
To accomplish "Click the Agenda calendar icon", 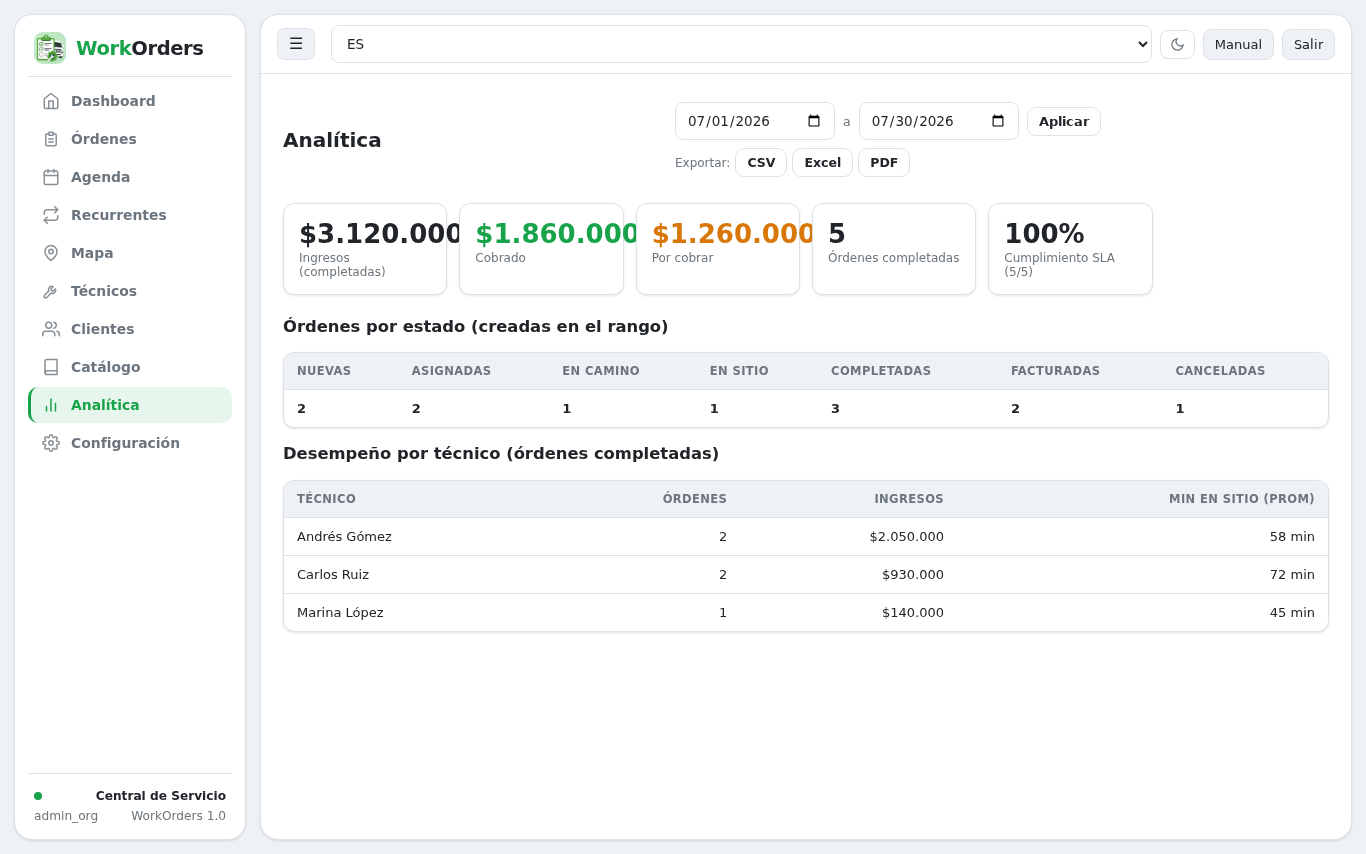I will pos(51,177).
